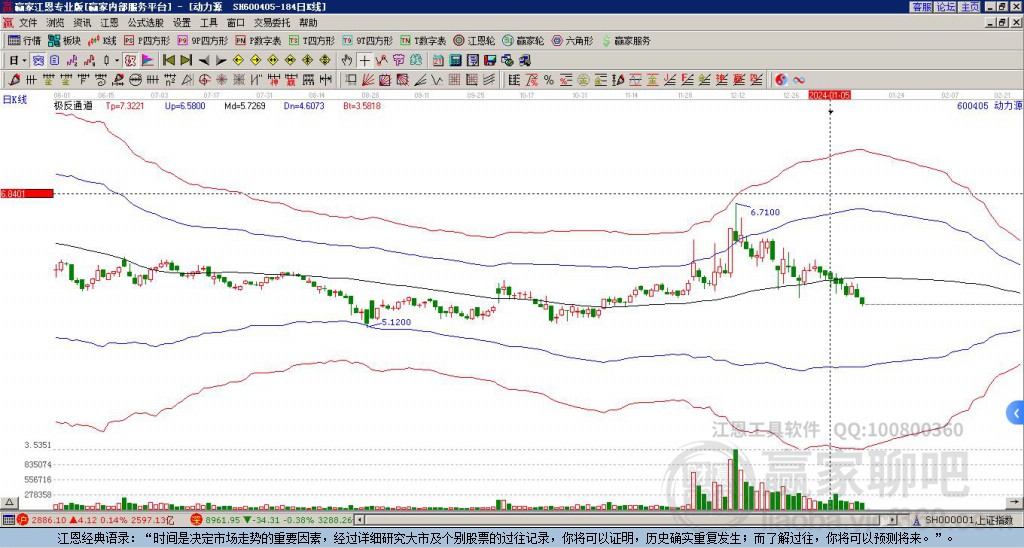
Task: Open the 9P四方形 tool
Action: (x=202, y=40)
